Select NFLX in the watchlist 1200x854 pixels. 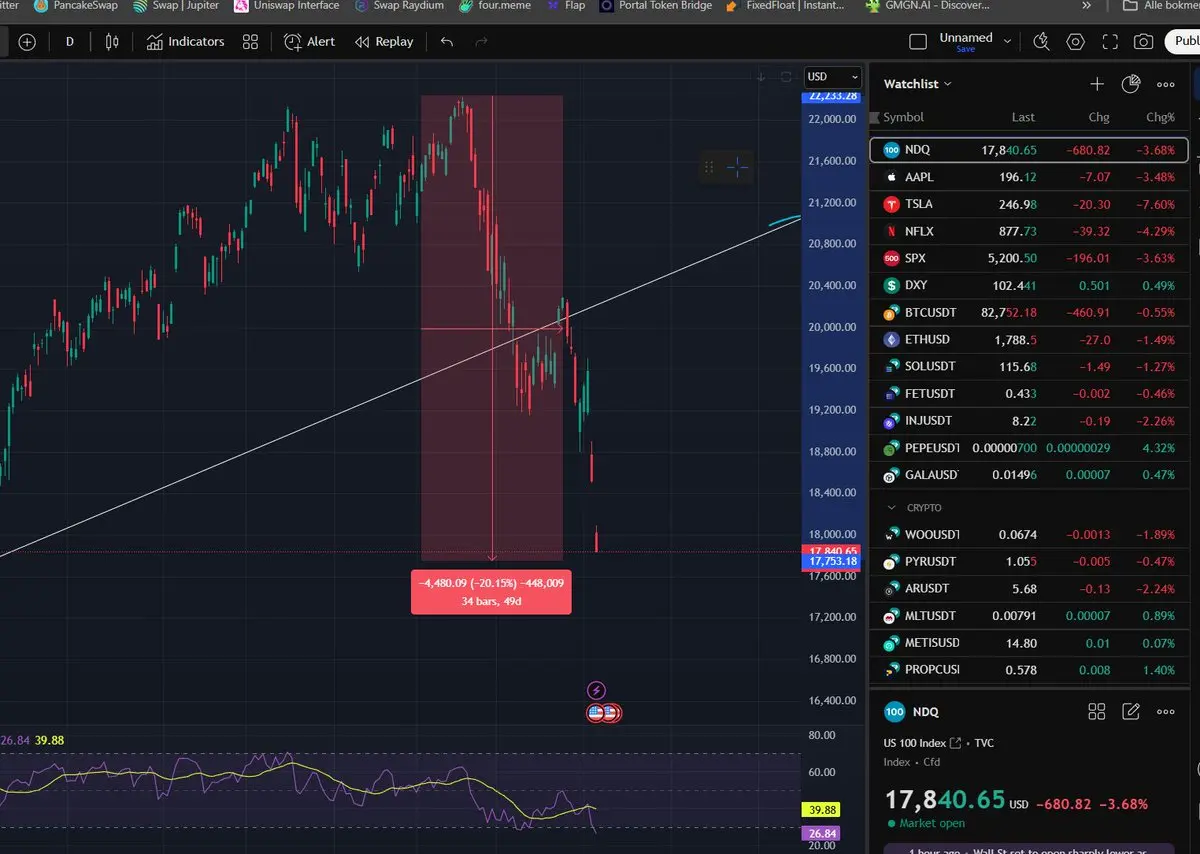click(x=1029, y=231)
